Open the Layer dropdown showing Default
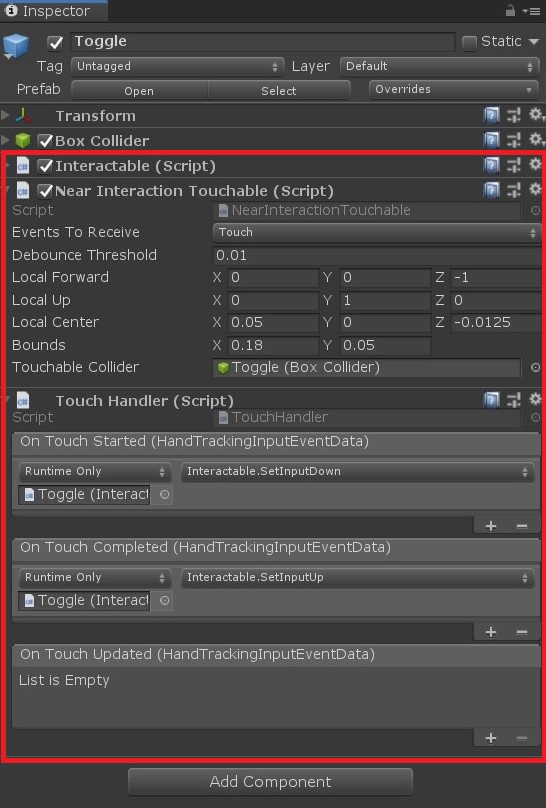 click(x=439, y=66)
